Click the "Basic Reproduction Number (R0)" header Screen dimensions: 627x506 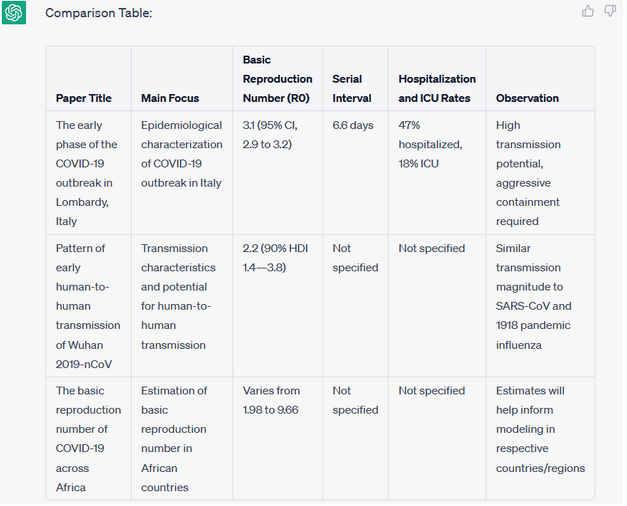(x=277, y=79)
